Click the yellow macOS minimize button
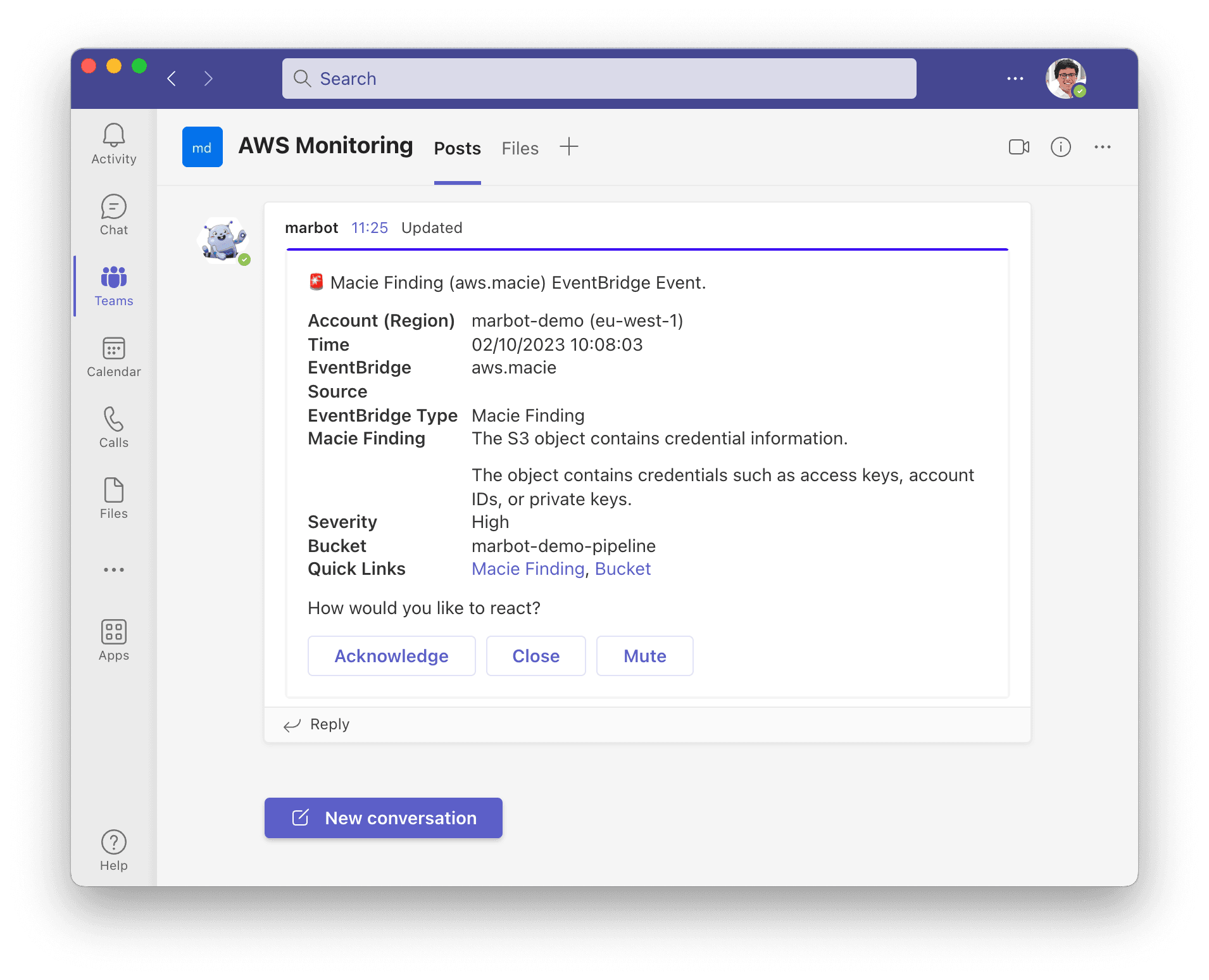Screen dimensions: 1209x980 pos(114,66)
